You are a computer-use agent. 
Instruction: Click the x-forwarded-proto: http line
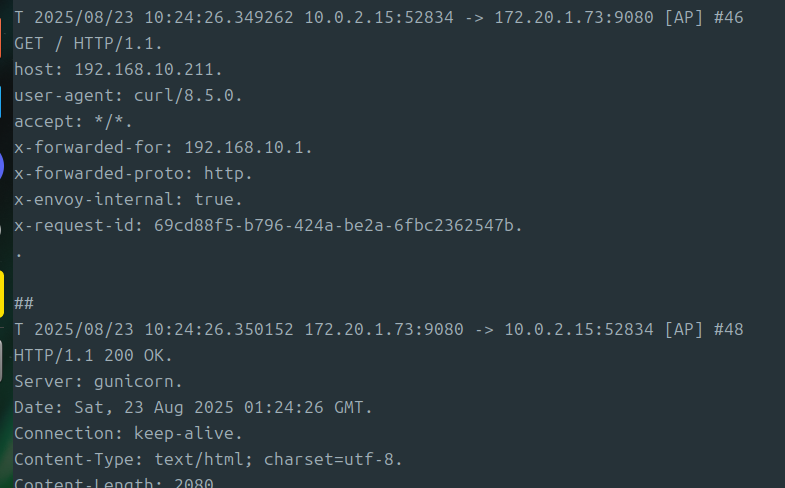point(133,174)
